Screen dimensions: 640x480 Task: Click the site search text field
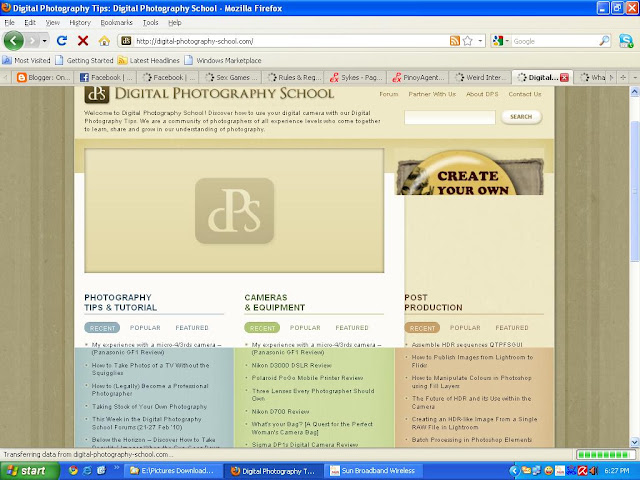(x=450, y=117)
